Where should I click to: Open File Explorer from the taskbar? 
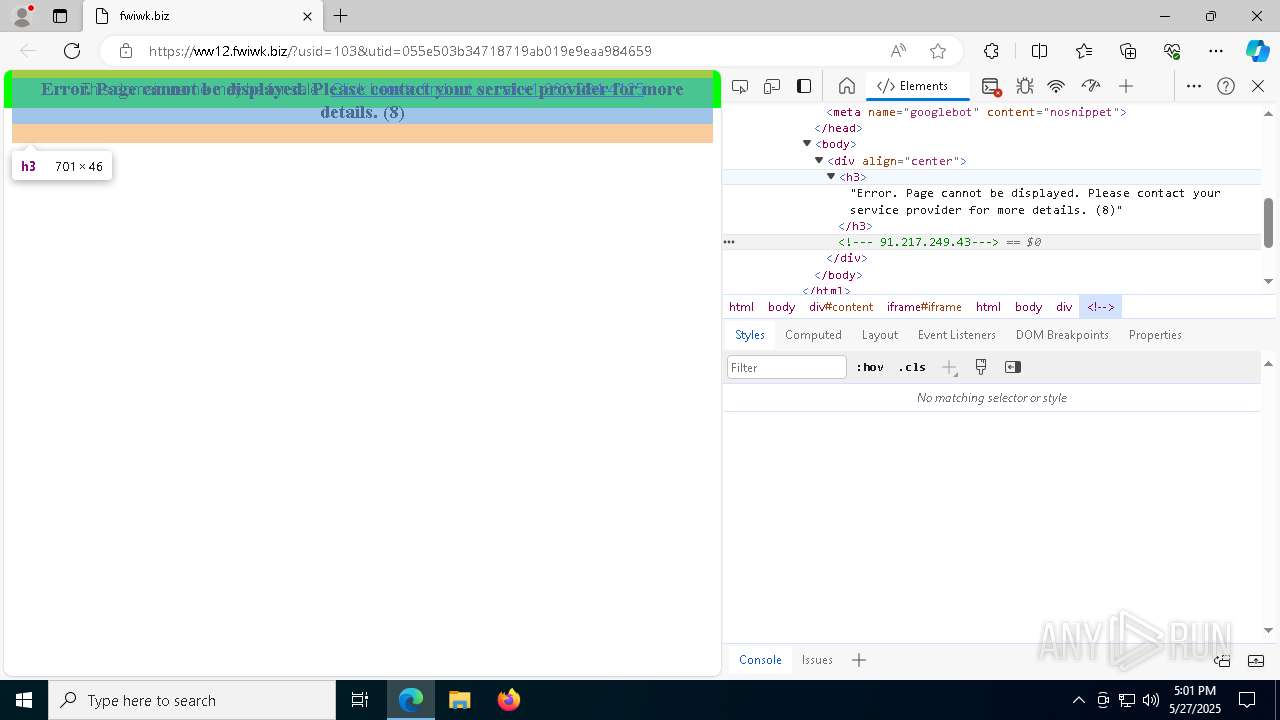pos(460,700)
